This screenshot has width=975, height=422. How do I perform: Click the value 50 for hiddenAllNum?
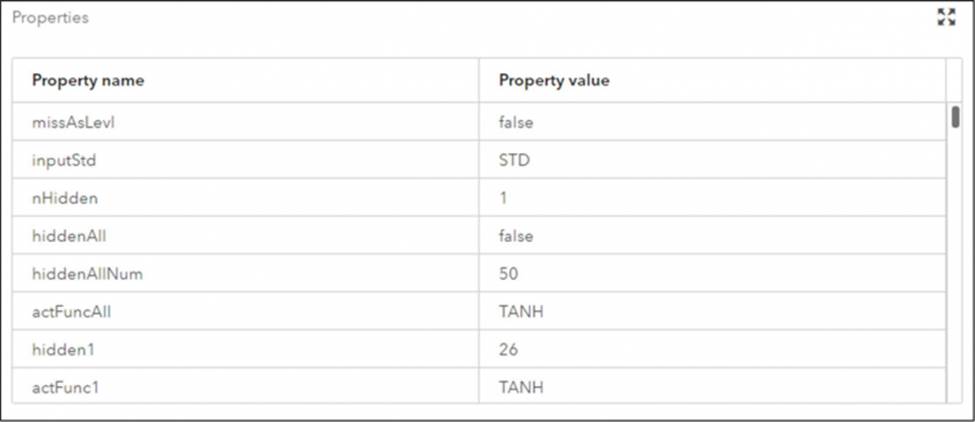pyautogui.click(x=508, y=274)
